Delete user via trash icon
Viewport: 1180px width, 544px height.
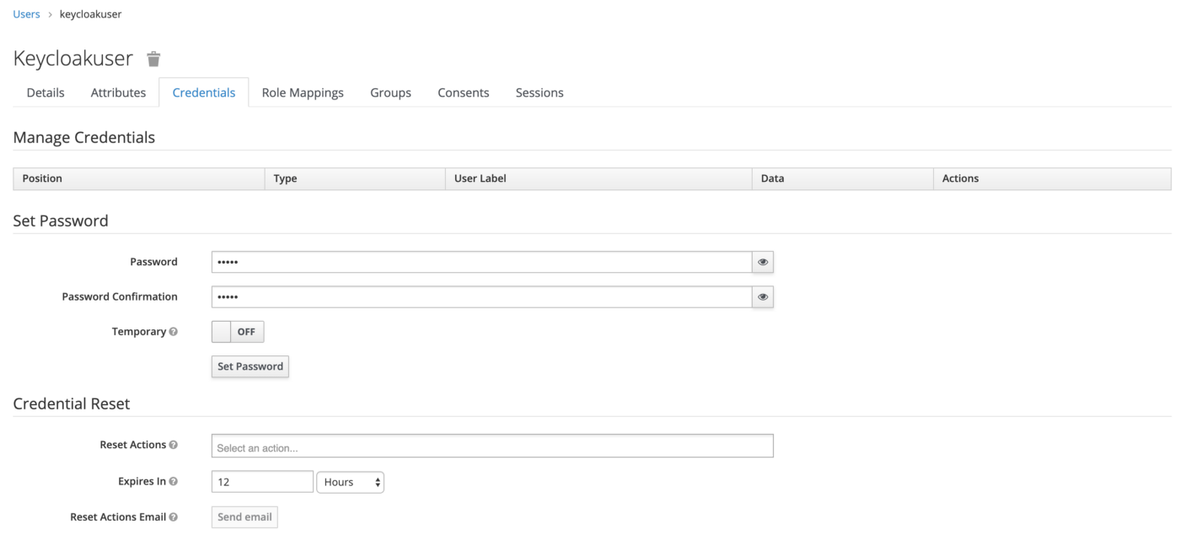[x=154, y=59]
